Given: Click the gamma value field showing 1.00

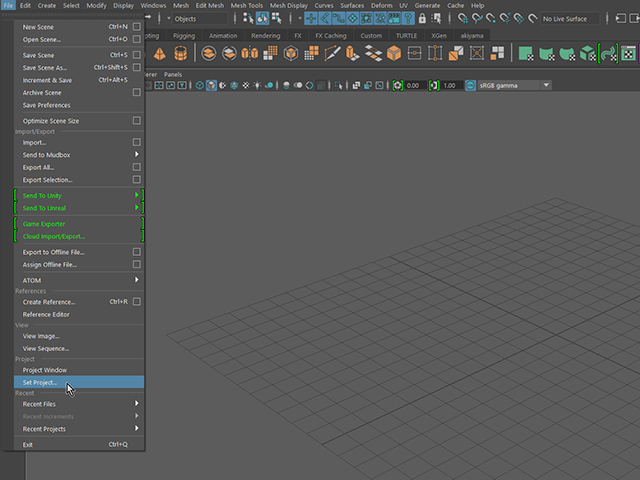Looking at the screenshot, I should click(x=452, y=85).
